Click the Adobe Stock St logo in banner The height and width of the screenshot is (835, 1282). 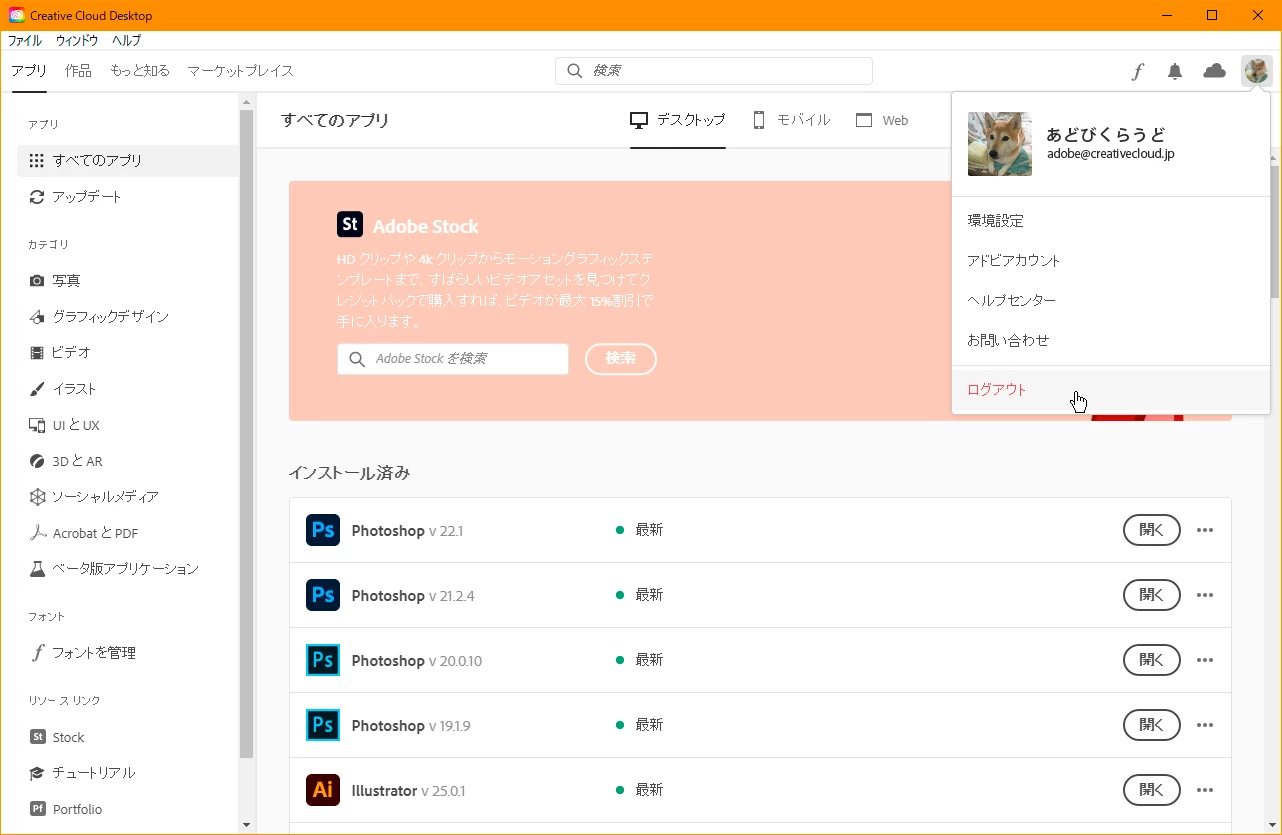[350, 225]
